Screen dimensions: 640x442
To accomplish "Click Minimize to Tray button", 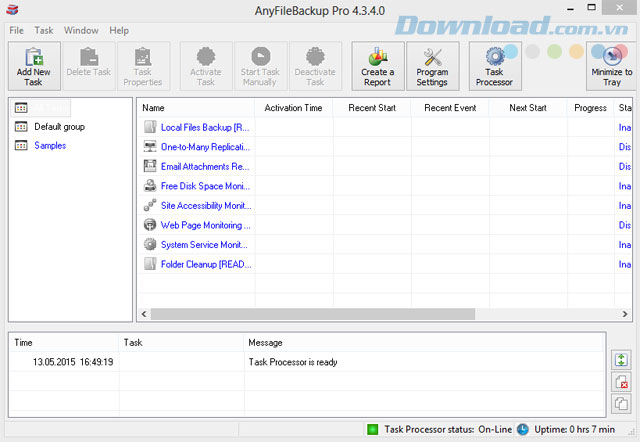I will [612, 66].
